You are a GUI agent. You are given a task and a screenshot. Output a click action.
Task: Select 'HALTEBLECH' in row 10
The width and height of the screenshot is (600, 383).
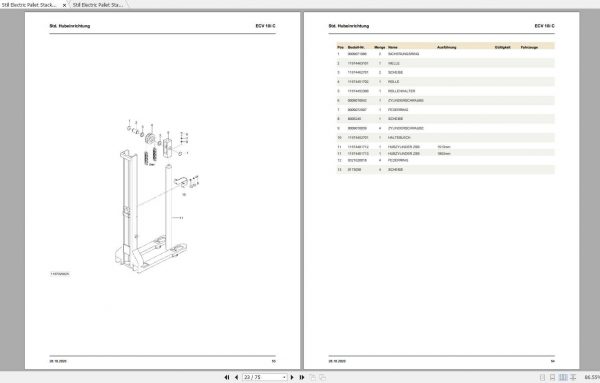pos(399,137)
